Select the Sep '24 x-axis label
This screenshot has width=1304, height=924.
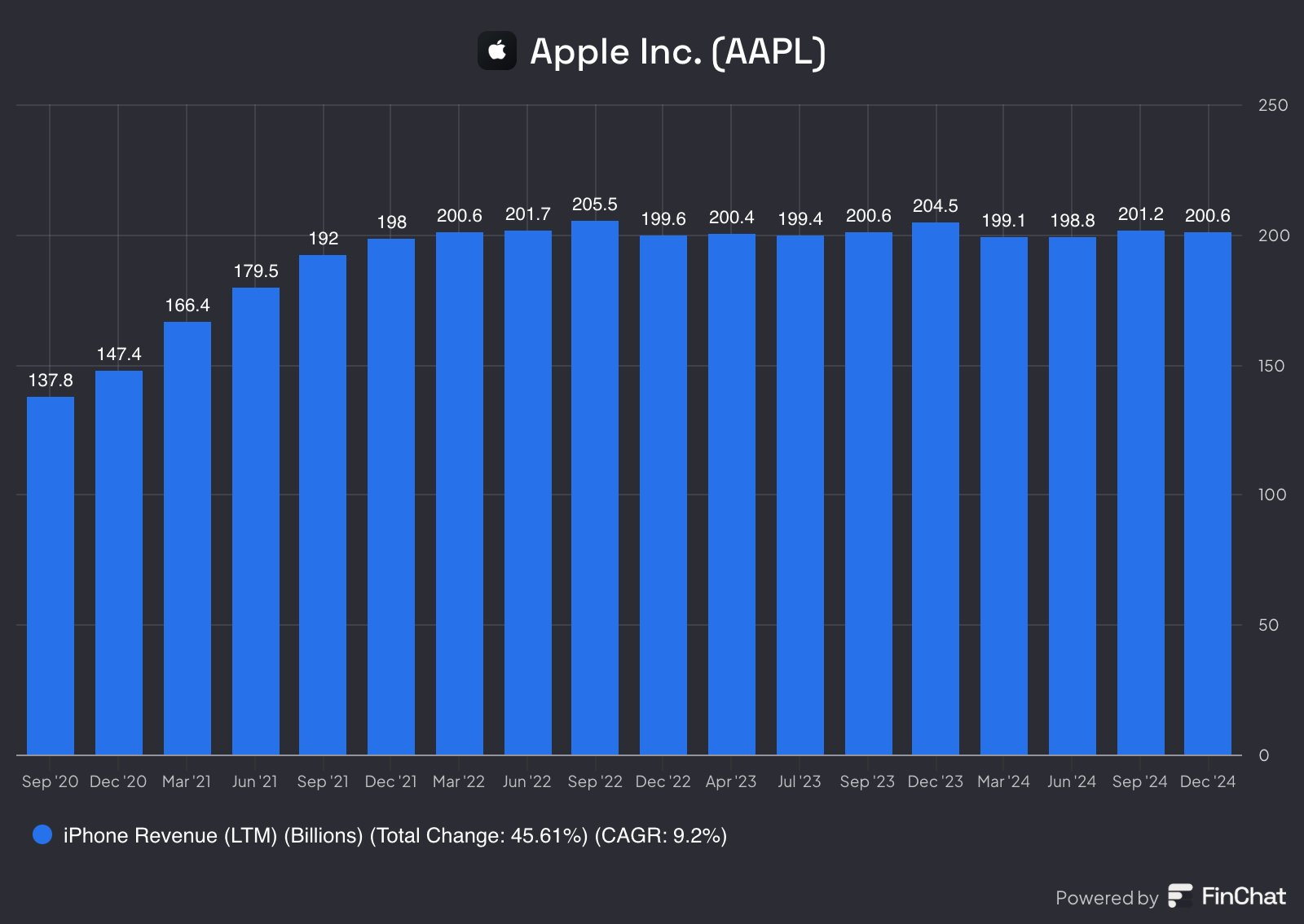tap(1139, 781)
